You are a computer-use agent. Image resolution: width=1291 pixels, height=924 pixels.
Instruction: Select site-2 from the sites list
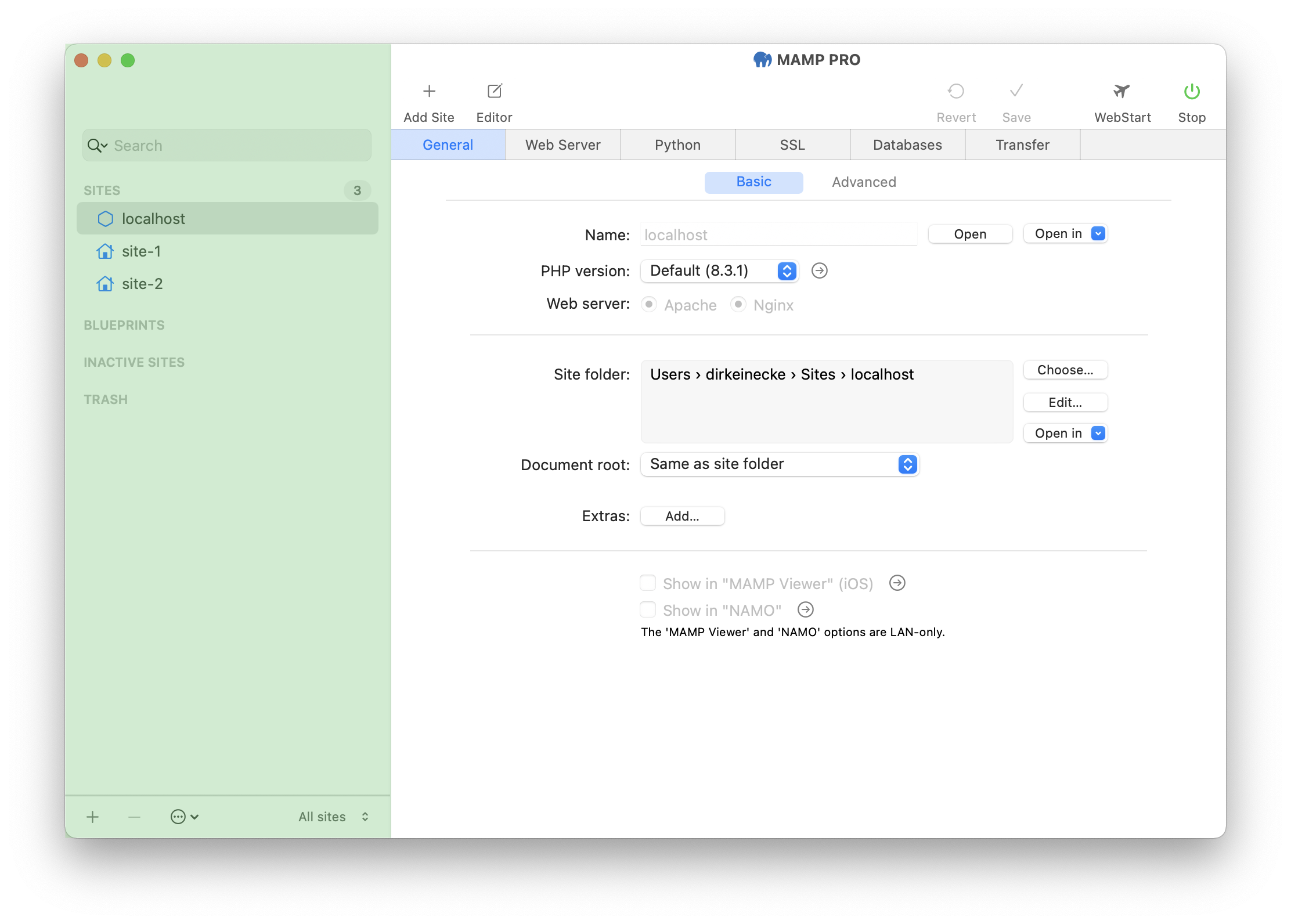(x=141, y=284)
